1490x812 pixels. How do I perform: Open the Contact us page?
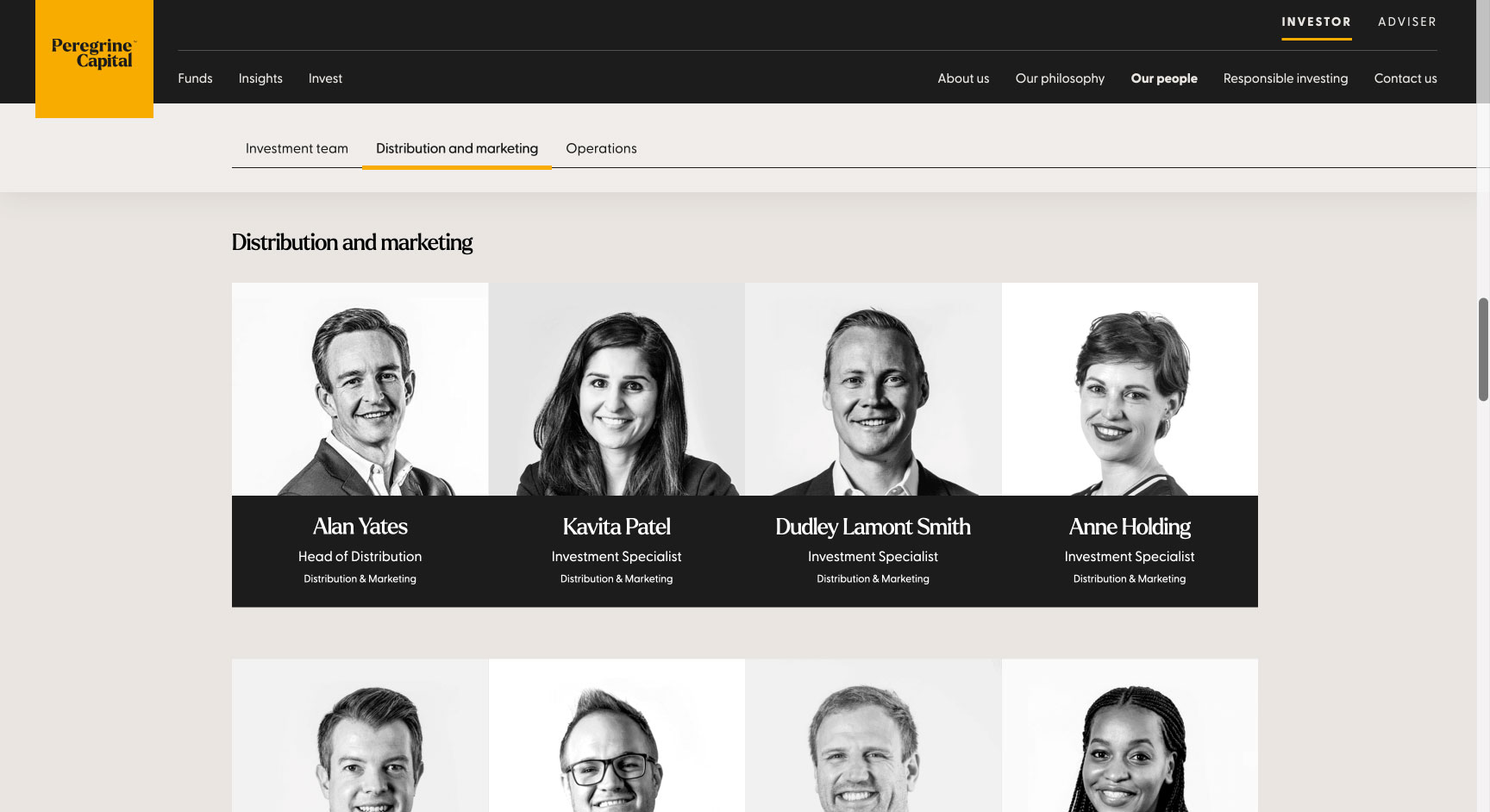coord(1405,78)
